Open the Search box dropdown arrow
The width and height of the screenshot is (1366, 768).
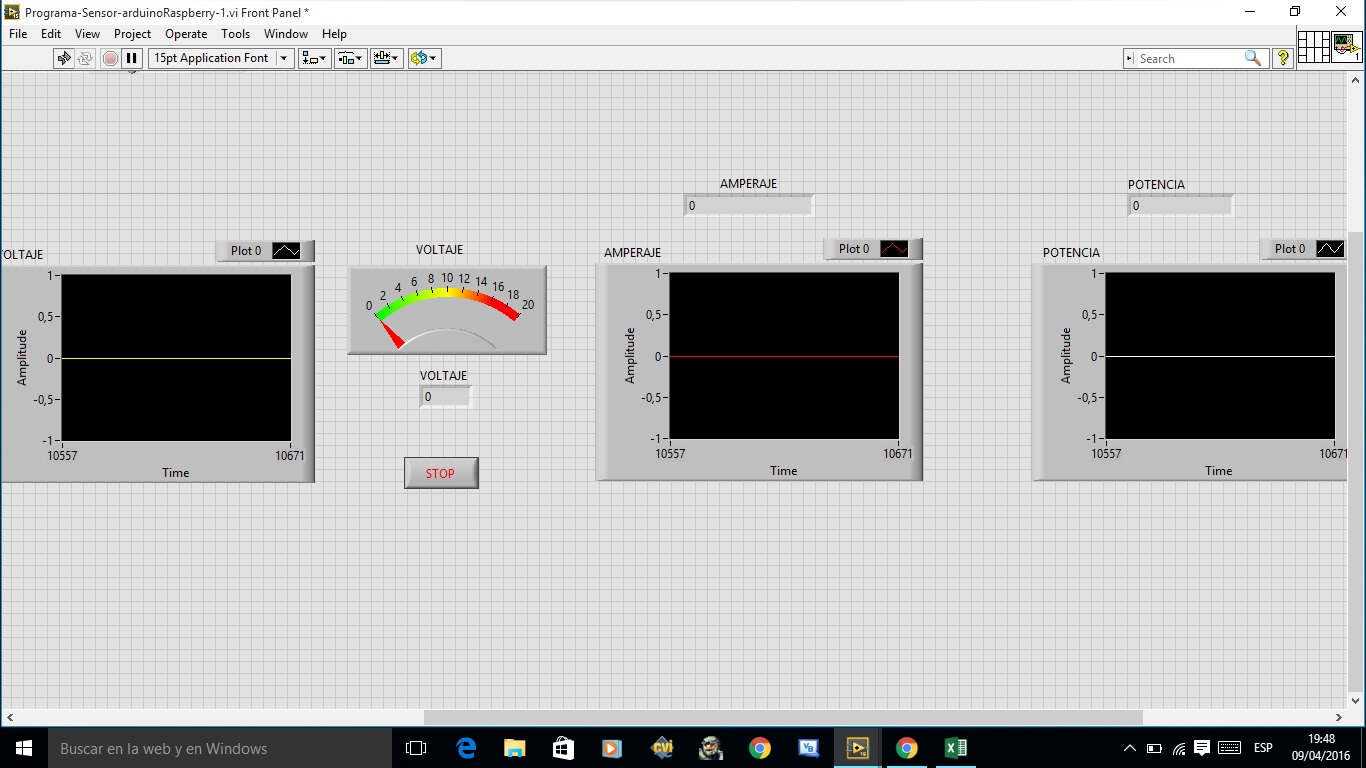coord(1130,58)
